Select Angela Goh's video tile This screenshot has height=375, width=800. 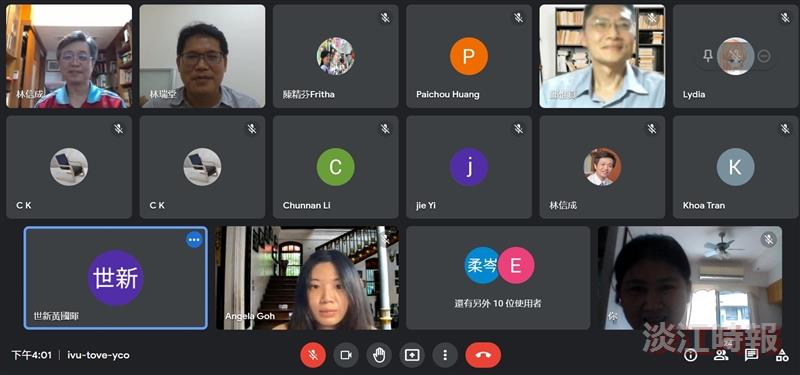click(x=307, y=278)
